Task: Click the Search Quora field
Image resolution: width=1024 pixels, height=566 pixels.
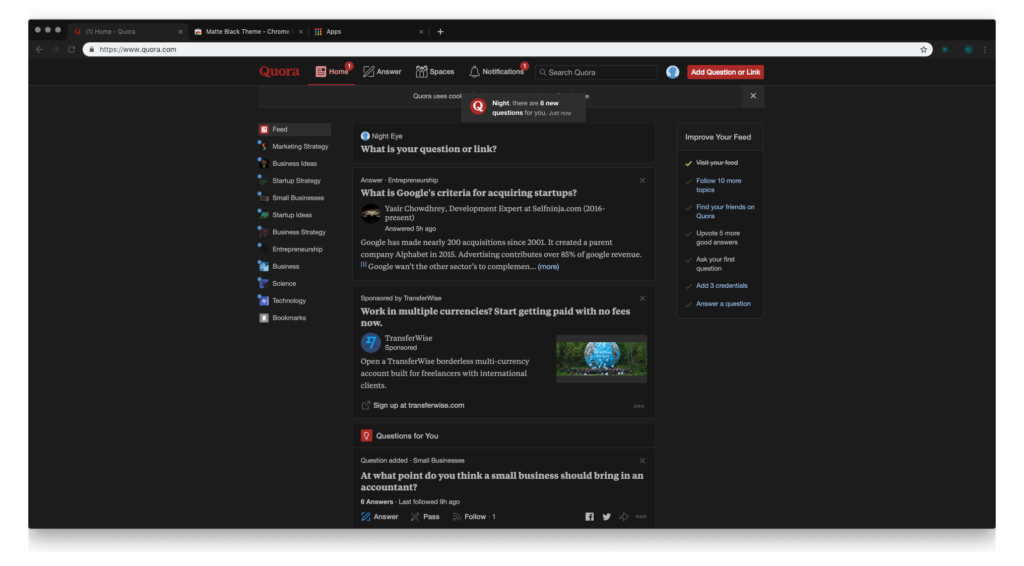Action: click(x=596, y=72)
